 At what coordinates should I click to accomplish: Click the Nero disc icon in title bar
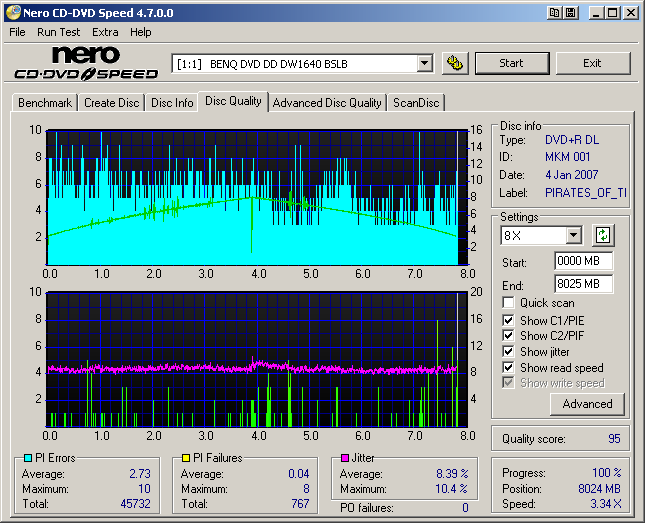coord(13,13)
